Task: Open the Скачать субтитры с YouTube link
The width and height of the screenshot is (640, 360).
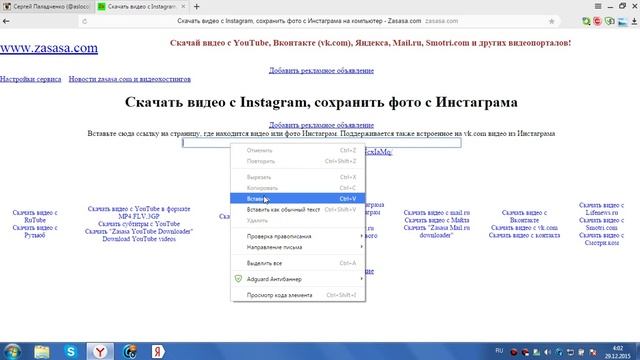Action: pos(139,224)
